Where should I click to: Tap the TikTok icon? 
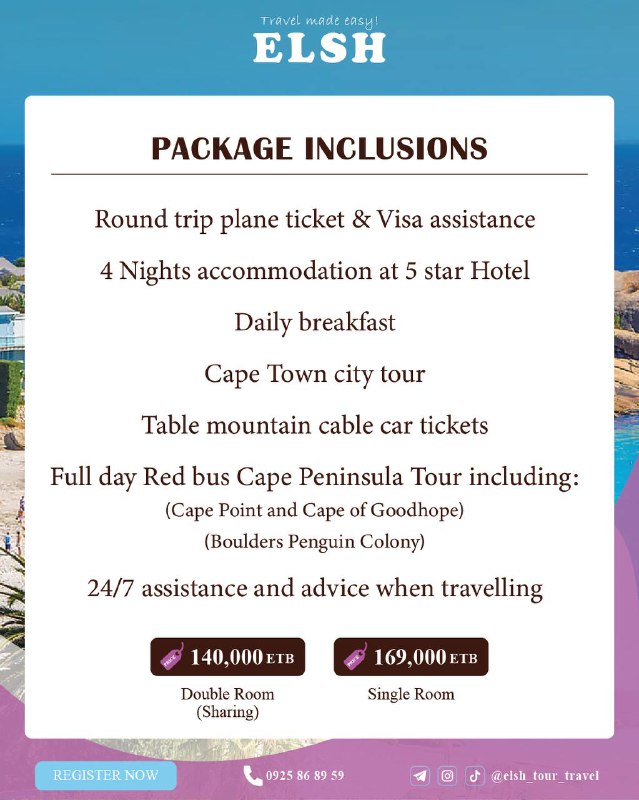coord(475,776)
